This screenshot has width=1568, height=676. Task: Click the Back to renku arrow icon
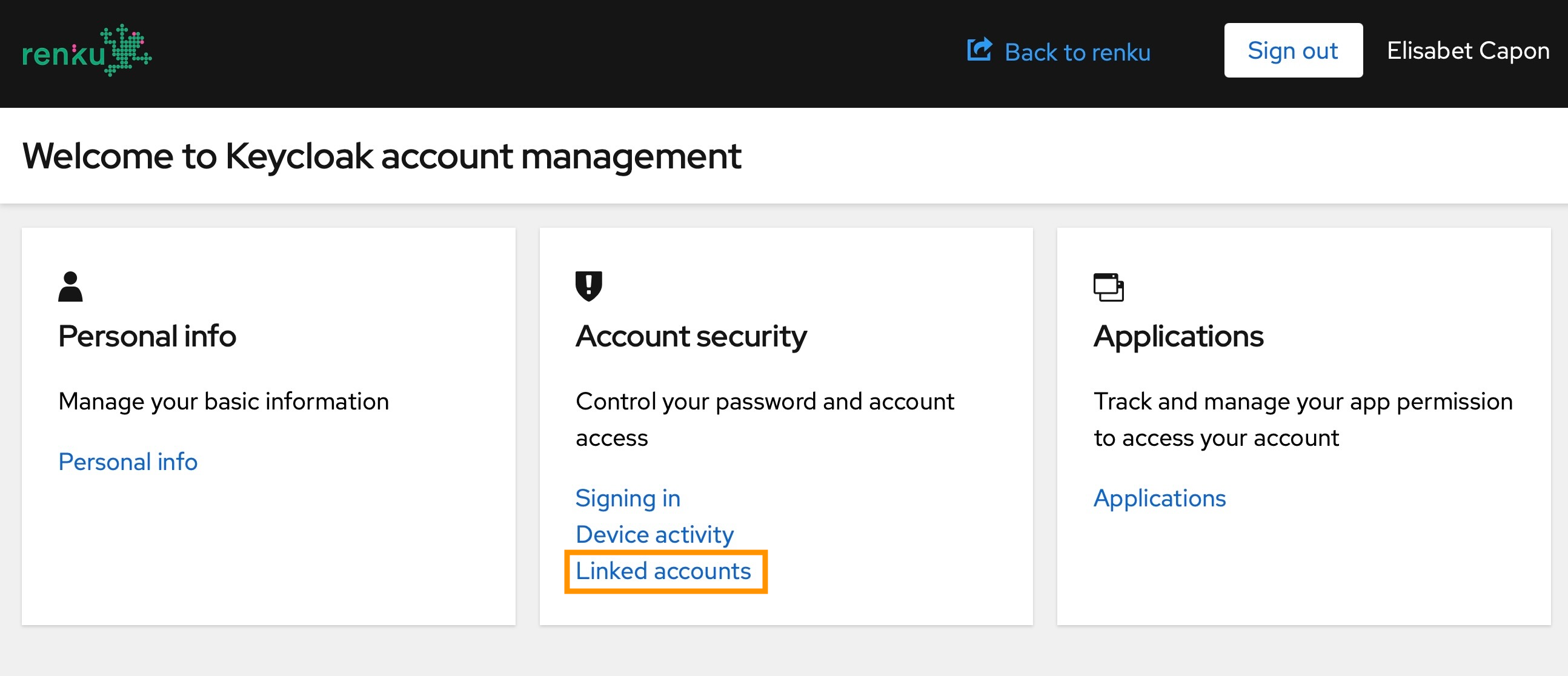coord(979,50)
